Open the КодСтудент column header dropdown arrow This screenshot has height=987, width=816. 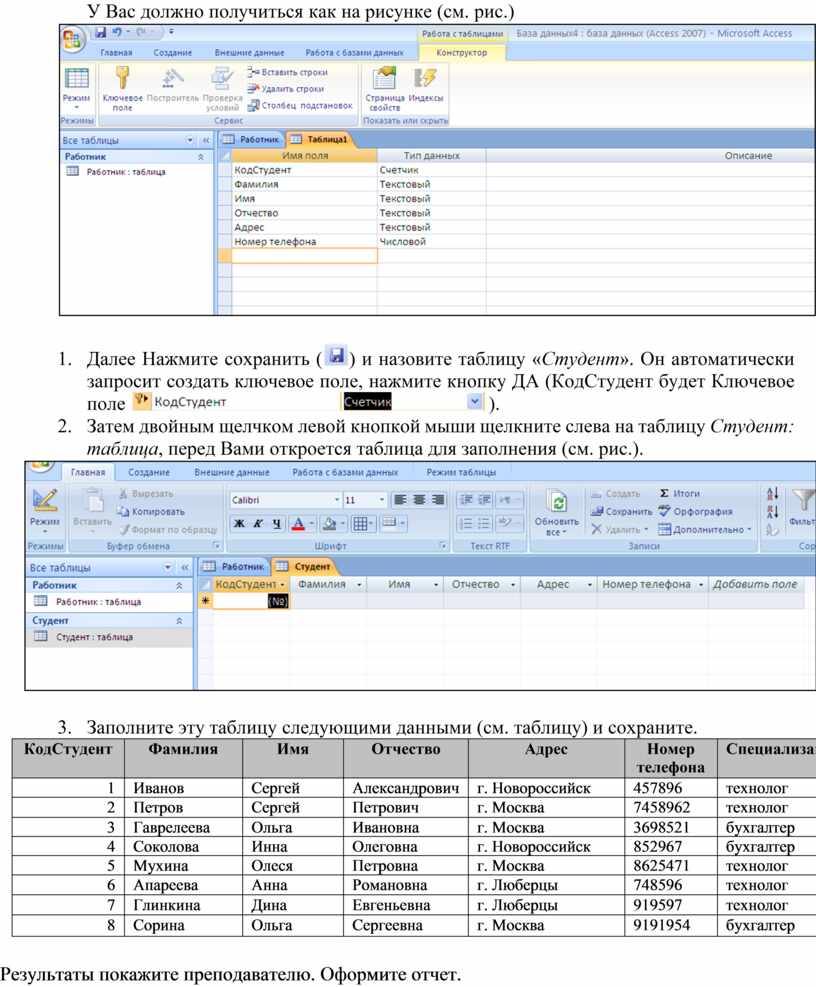282,585
